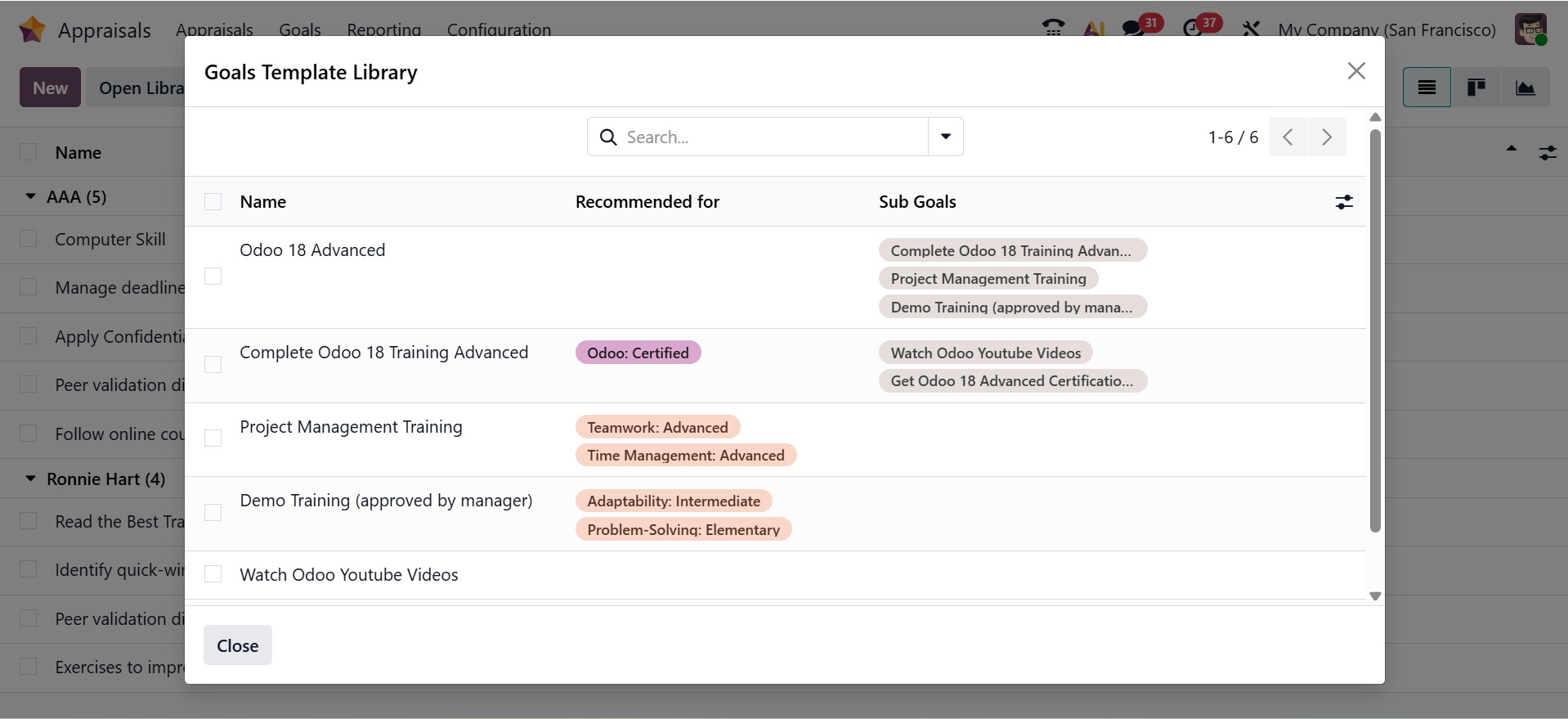
Task: Click the next page arrow in the pager
Action: tap(1326, 137)
